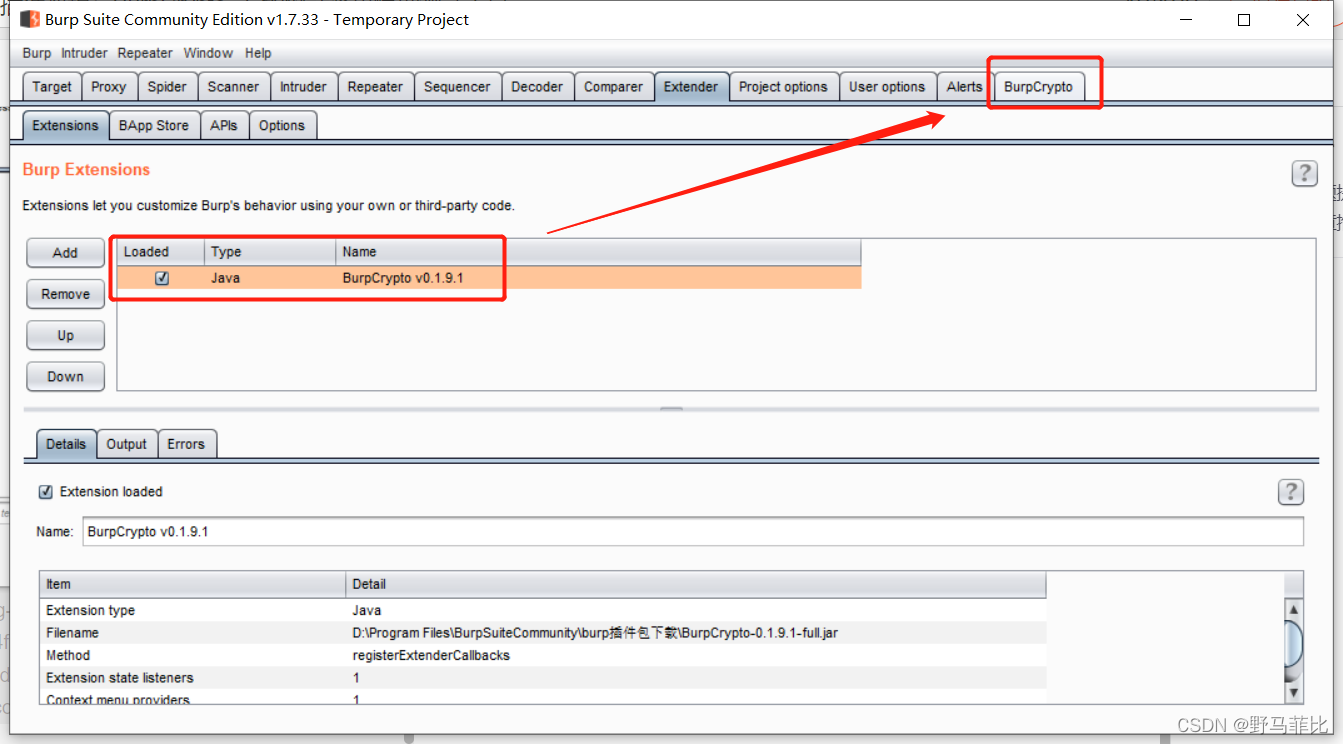
Task: Click details scrollbar down arrow
Action: (x=1293, y=692)
